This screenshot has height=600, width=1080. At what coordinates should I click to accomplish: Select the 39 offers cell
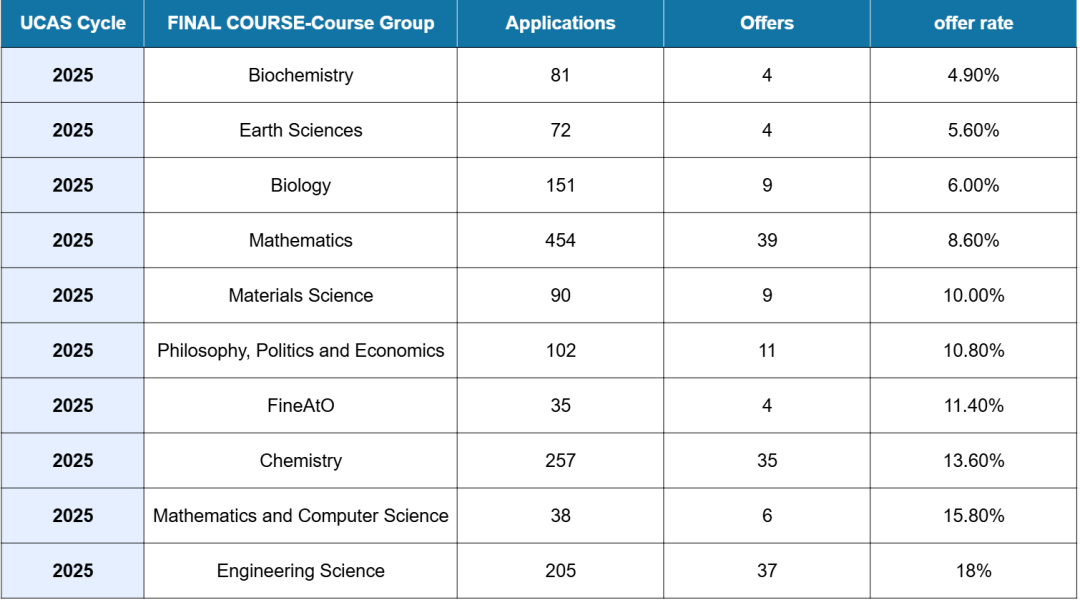767,240
